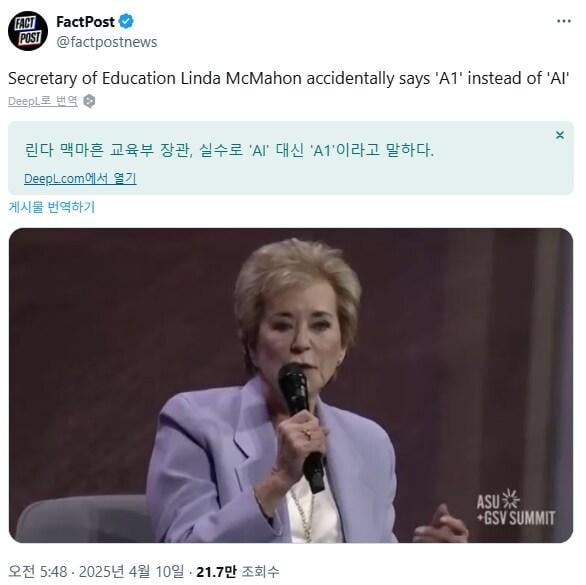The width and height of the screenshot is (586, 585).
Task: Click the DeepL로 번역 link
Action: [43, 101]
